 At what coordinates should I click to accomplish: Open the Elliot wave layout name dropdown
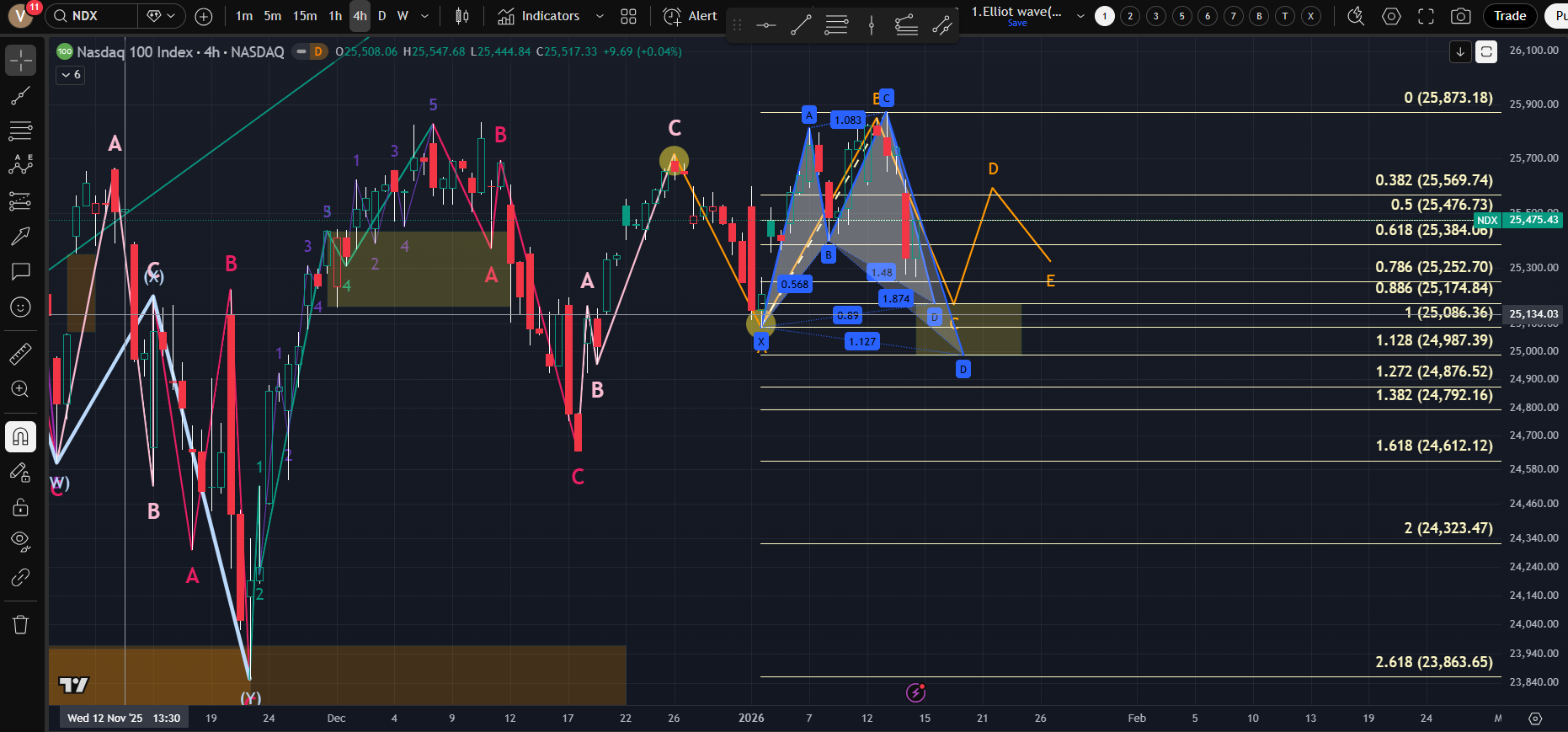tap(1080, 16)
